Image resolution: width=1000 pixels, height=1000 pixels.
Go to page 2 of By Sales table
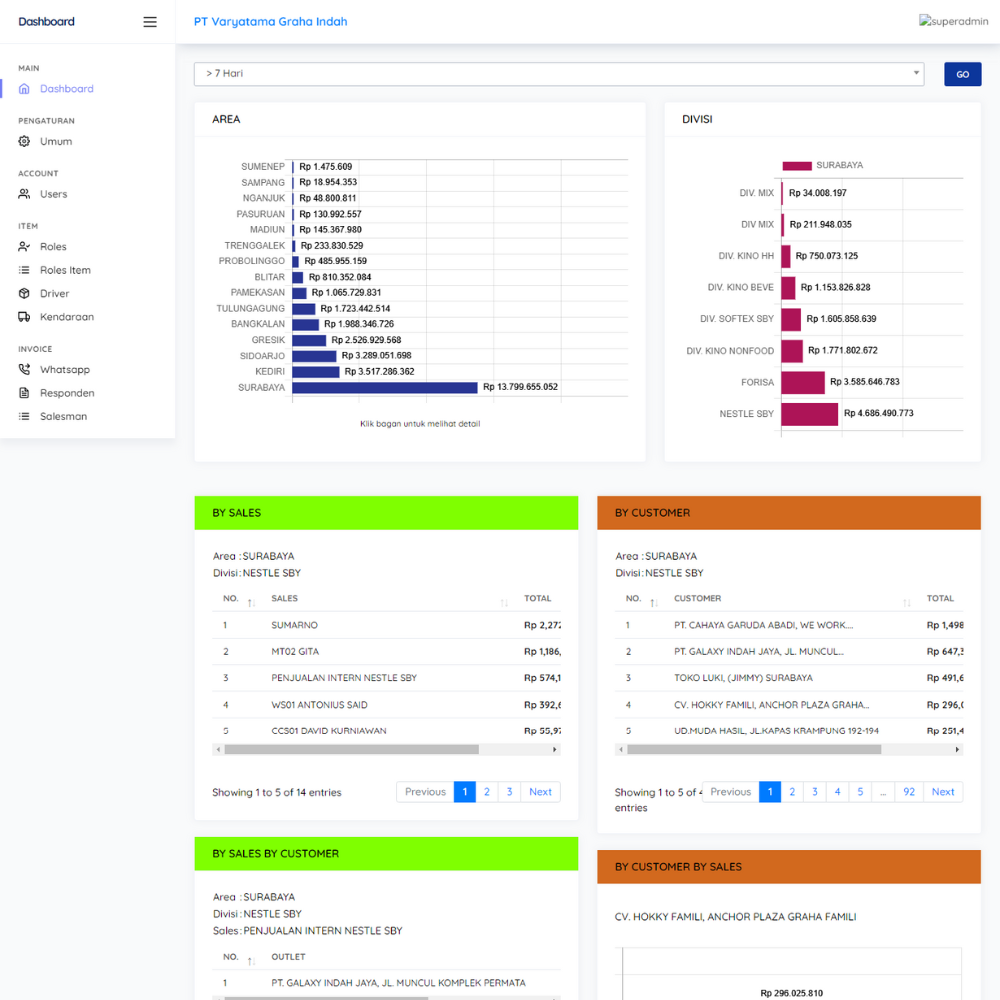(487, 792)
